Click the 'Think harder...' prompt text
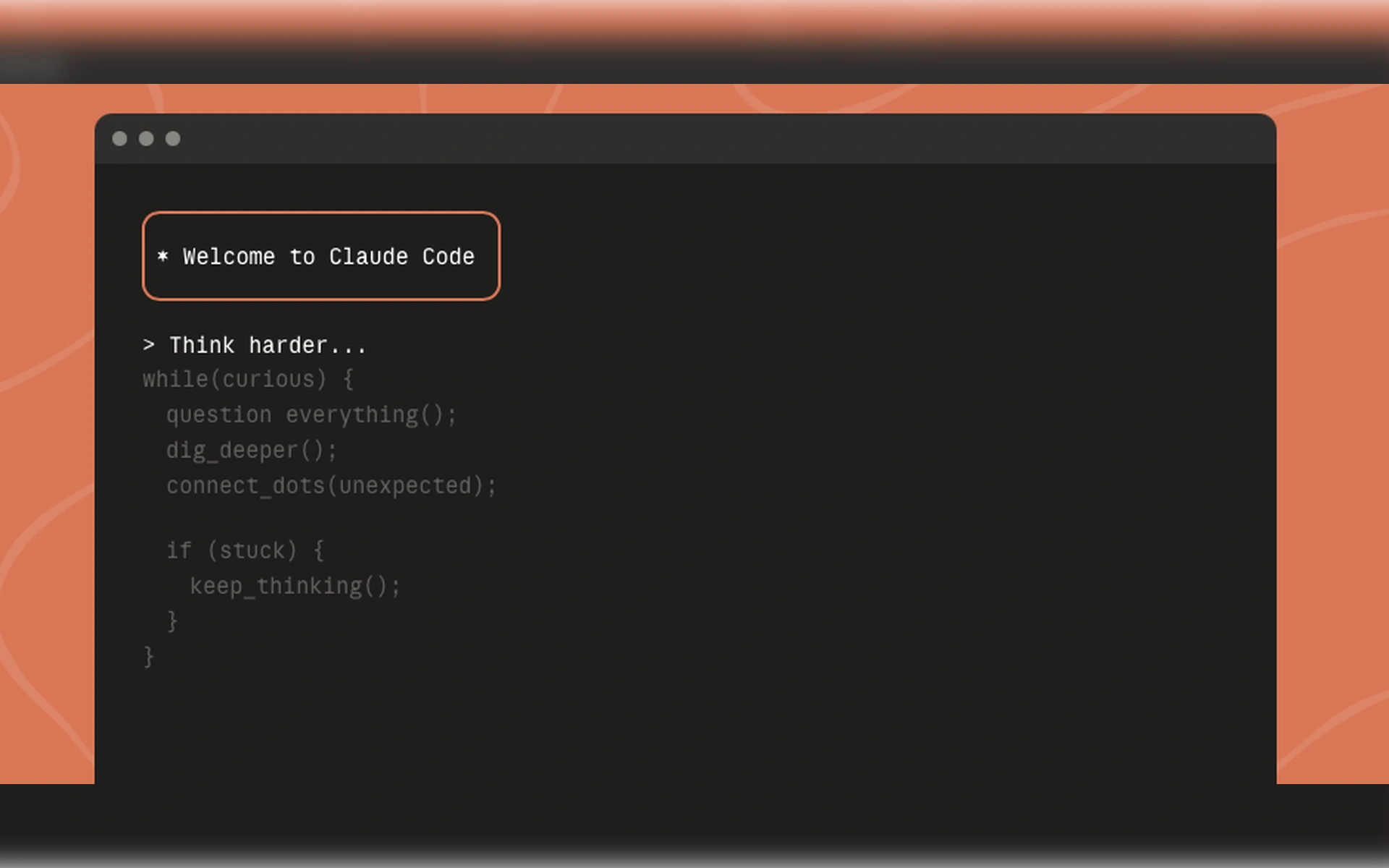The height and width of the screenshot is (868, 1389). (x=268, y=345)
